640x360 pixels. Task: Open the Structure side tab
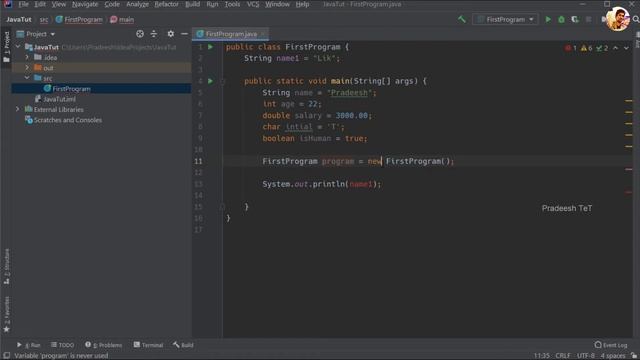tap(7, 267)
